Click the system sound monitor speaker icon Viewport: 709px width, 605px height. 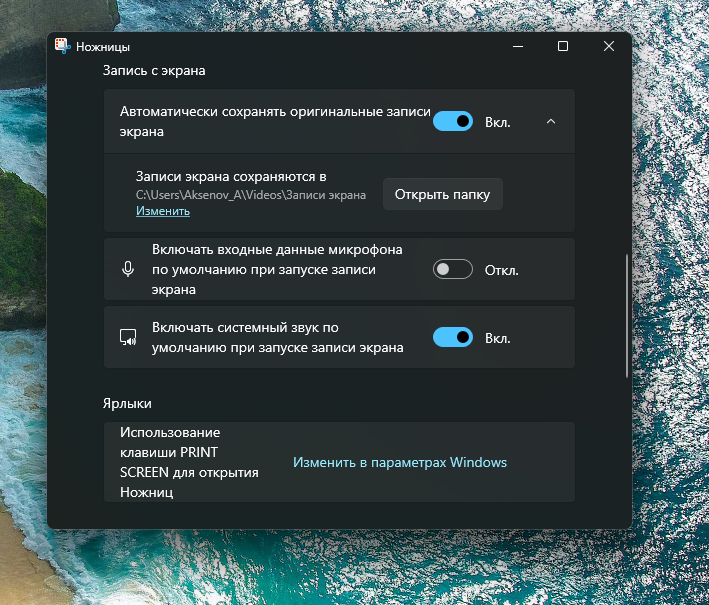point(128,338)
